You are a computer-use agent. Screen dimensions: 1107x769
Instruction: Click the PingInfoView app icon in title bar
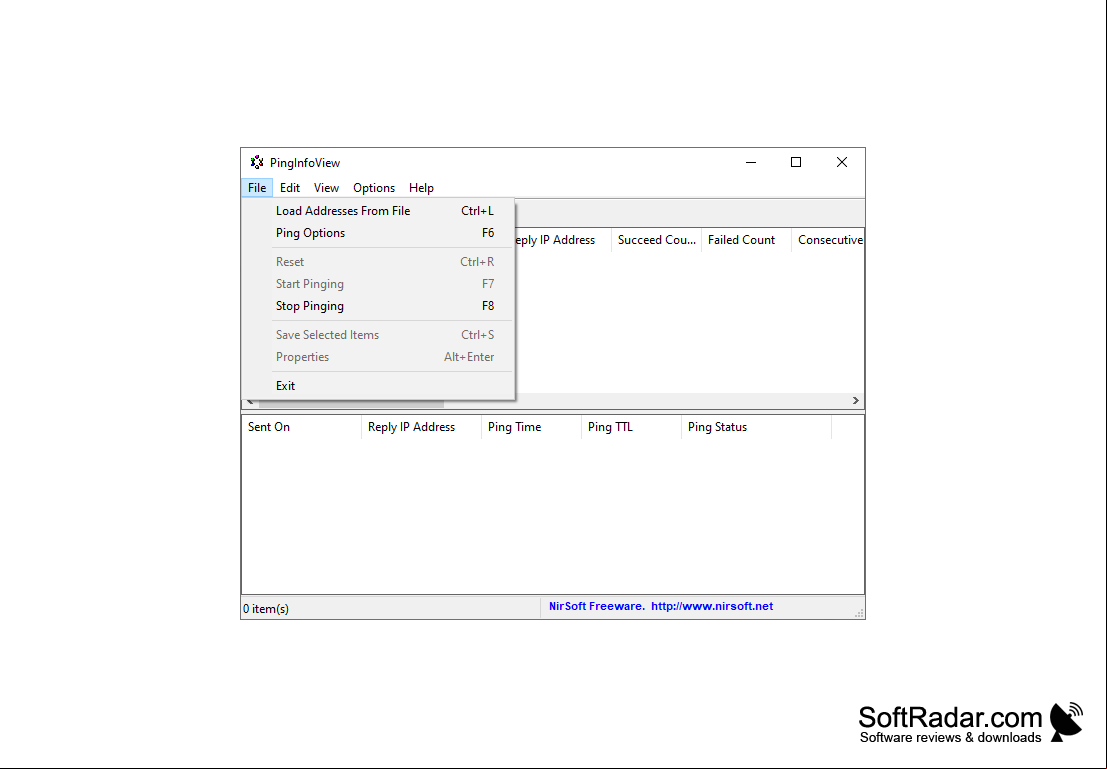tap(257, 162)
